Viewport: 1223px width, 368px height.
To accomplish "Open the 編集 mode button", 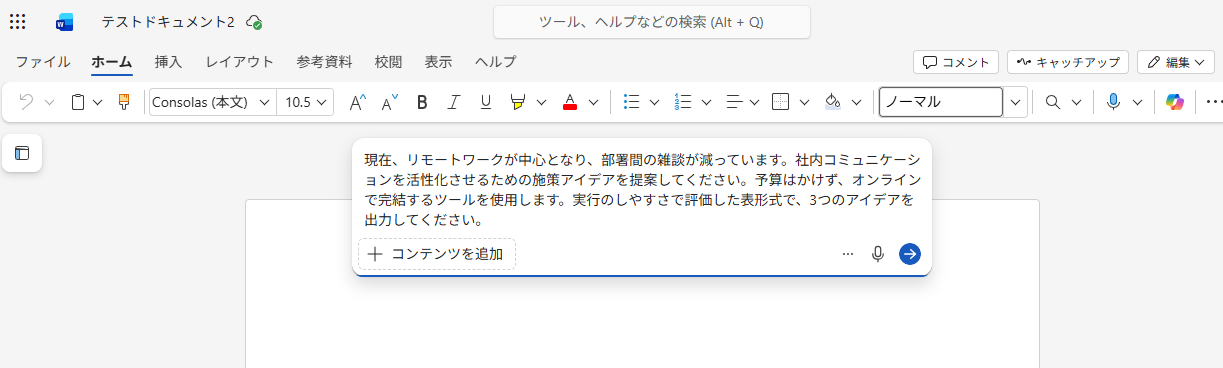I will (x=1176, y=62).
